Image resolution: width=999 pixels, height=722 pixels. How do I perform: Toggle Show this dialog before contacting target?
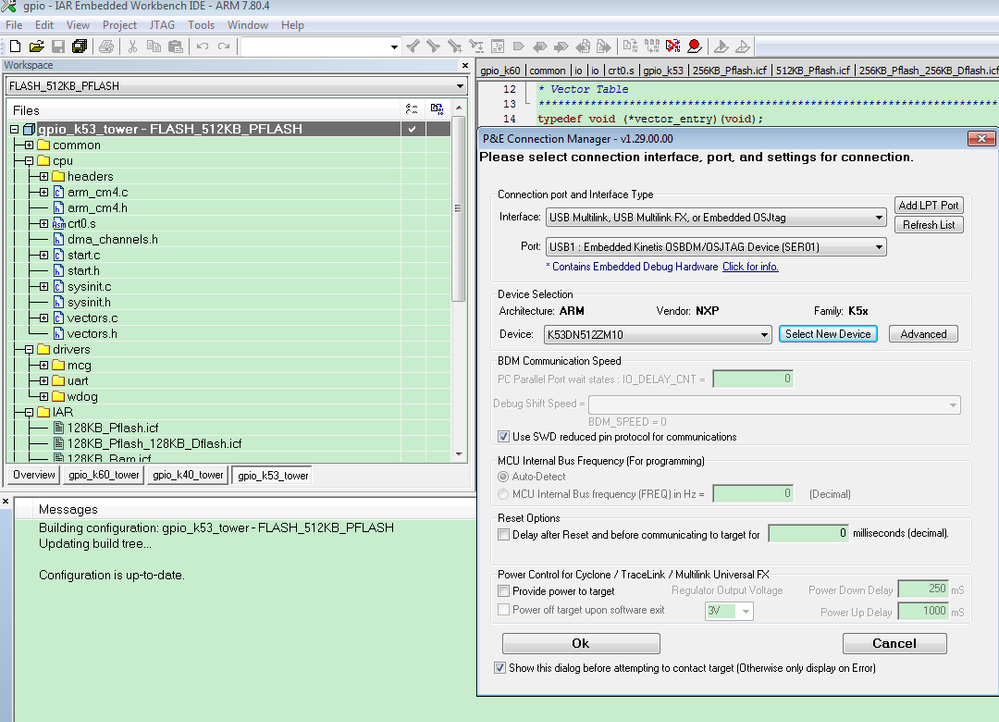[500, 668]
